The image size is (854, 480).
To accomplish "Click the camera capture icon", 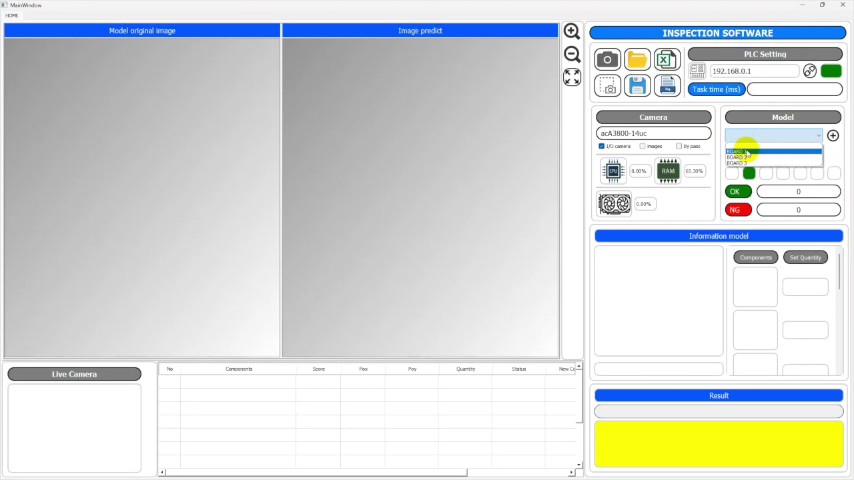I will click(607, 59).
